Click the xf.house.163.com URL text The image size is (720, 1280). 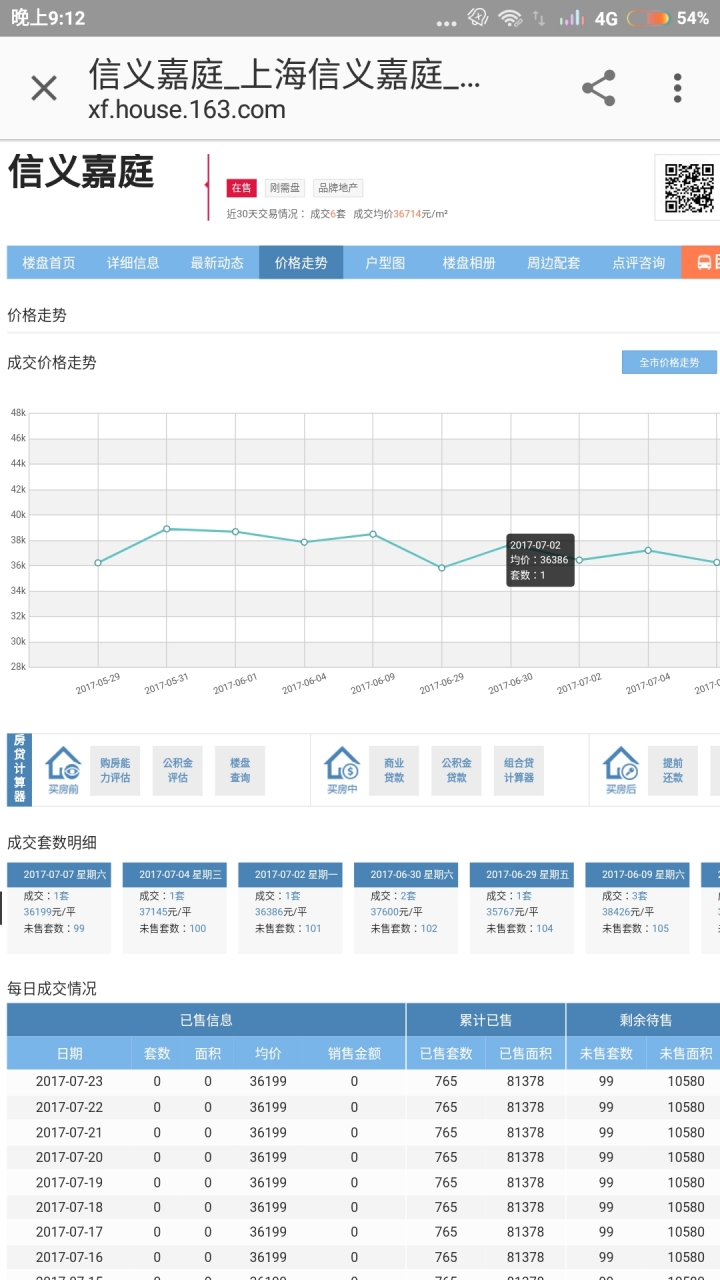(187, 110)
